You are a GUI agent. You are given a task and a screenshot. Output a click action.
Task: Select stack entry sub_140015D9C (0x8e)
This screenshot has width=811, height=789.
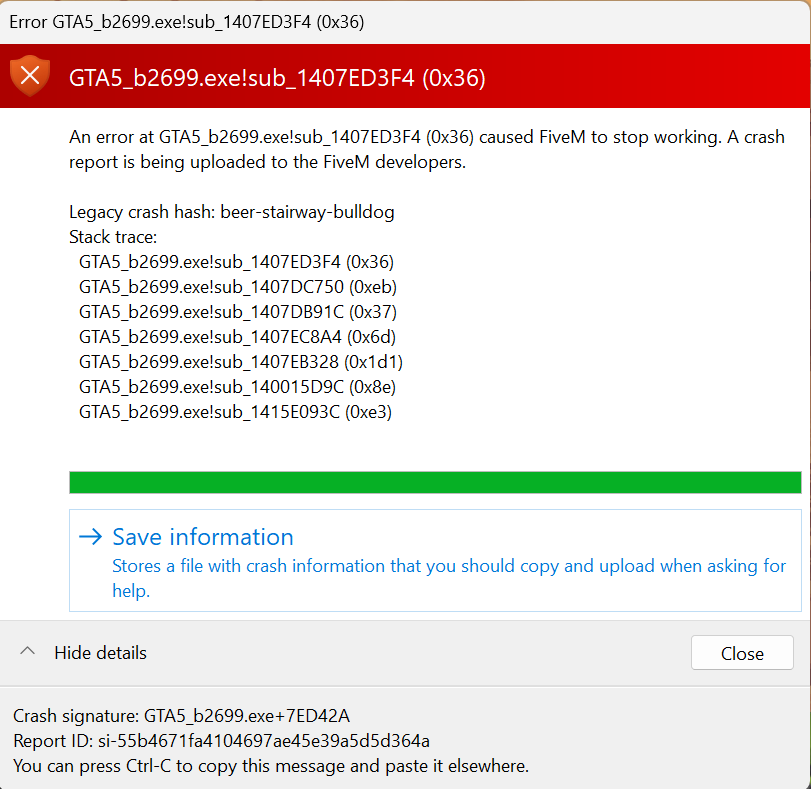(x=237, y=387)
